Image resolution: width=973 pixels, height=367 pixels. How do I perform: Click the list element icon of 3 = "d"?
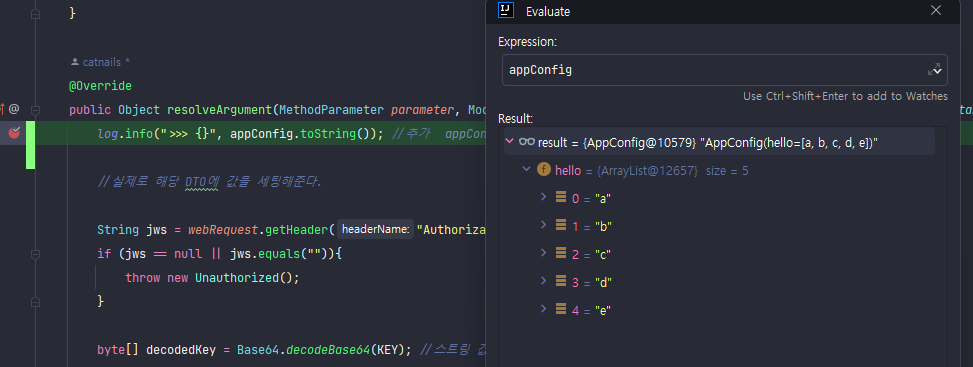(x=561, y=281)
